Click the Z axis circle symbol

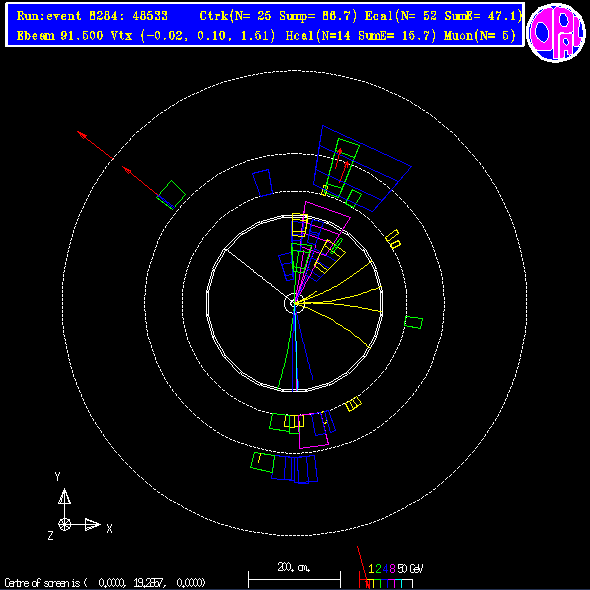pyautogui.click(x=64, y=524)
